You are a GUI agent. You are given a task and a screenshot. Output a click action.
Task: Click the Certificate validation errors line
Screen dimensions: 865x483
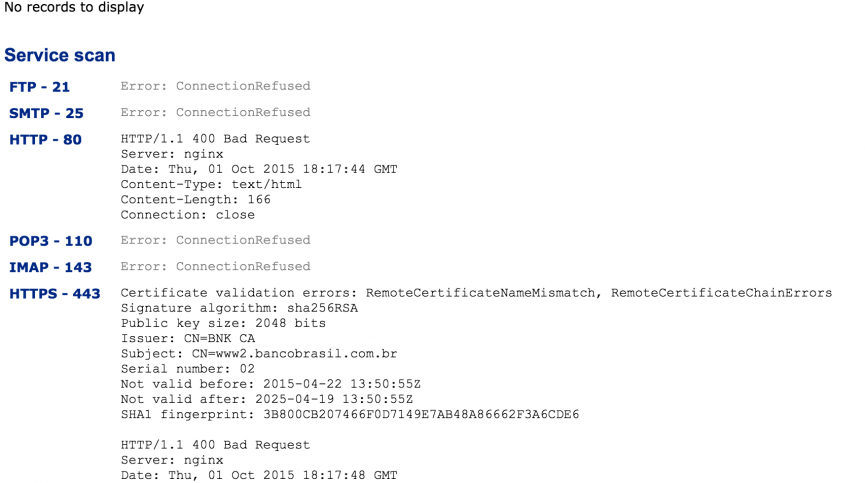pyautogui.click(x=476, y=293)
